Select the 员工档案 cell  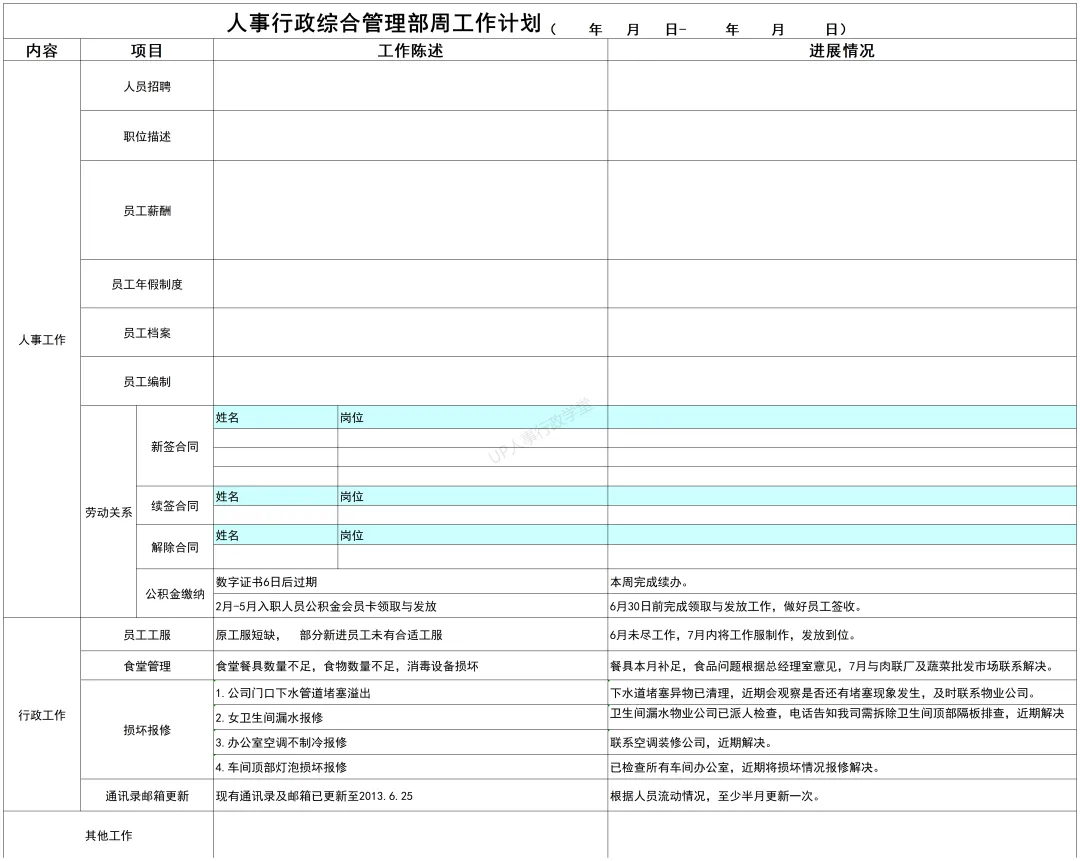pyautogui.click(x=147, y=333)
